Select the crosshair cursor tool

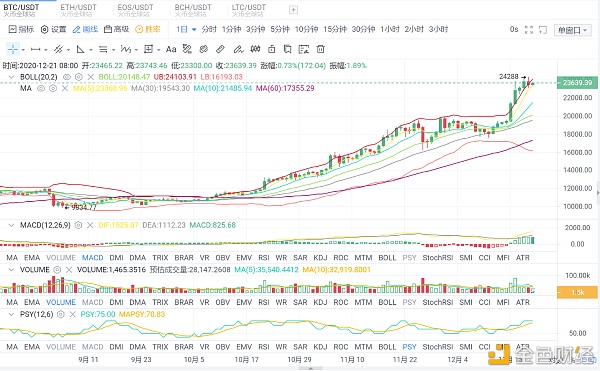pos(13,49)
